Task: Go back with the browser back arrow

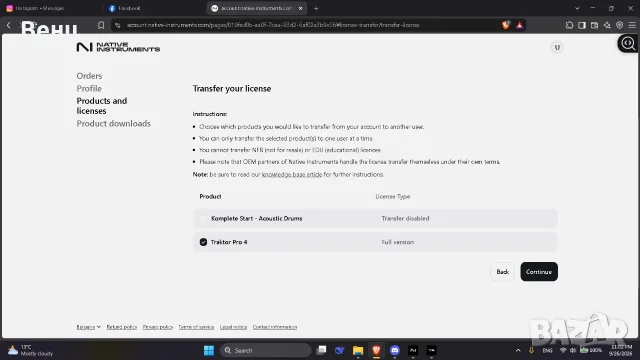Action: pos(9,25)
